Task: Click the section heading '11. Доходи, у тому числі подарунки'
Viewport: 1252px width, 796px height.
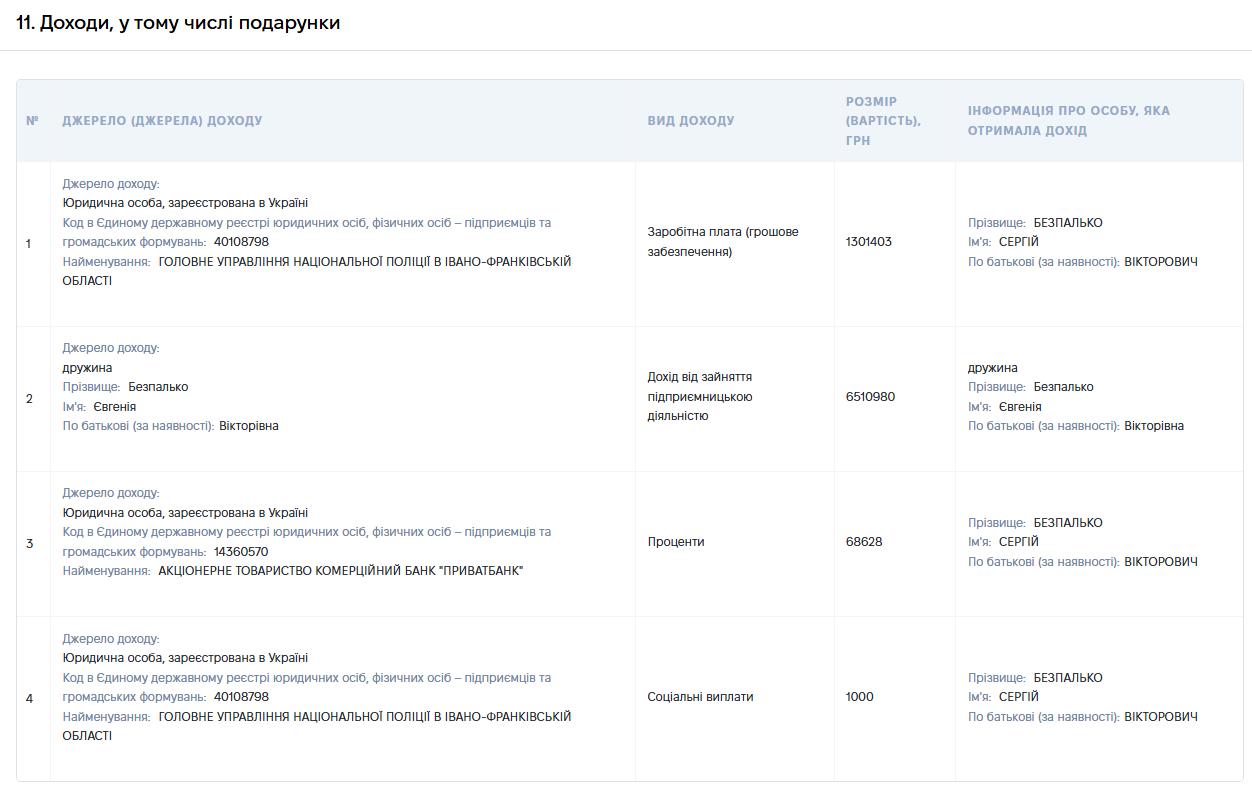Action: point(178,23)
